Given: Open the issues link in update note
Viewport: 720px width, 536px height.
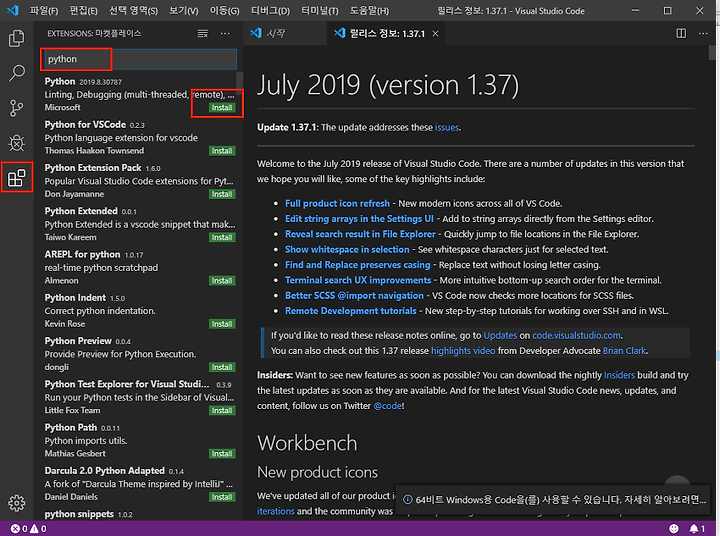Looking at the screenshot, I should [x=447, y=127].
